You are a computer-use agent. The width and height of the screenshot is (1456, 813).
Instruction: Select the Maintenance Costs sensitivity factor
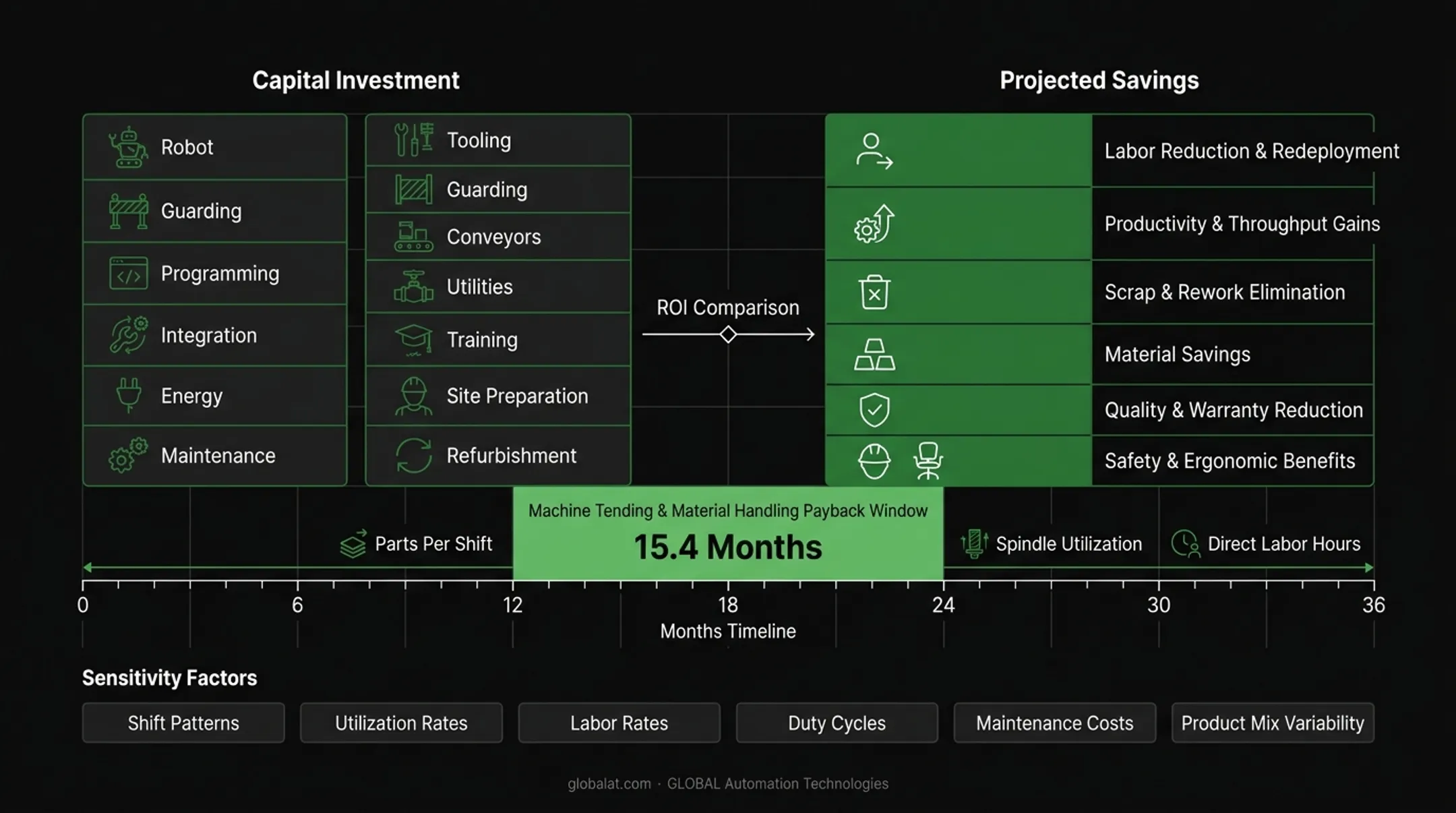[x=1054, y=723]
